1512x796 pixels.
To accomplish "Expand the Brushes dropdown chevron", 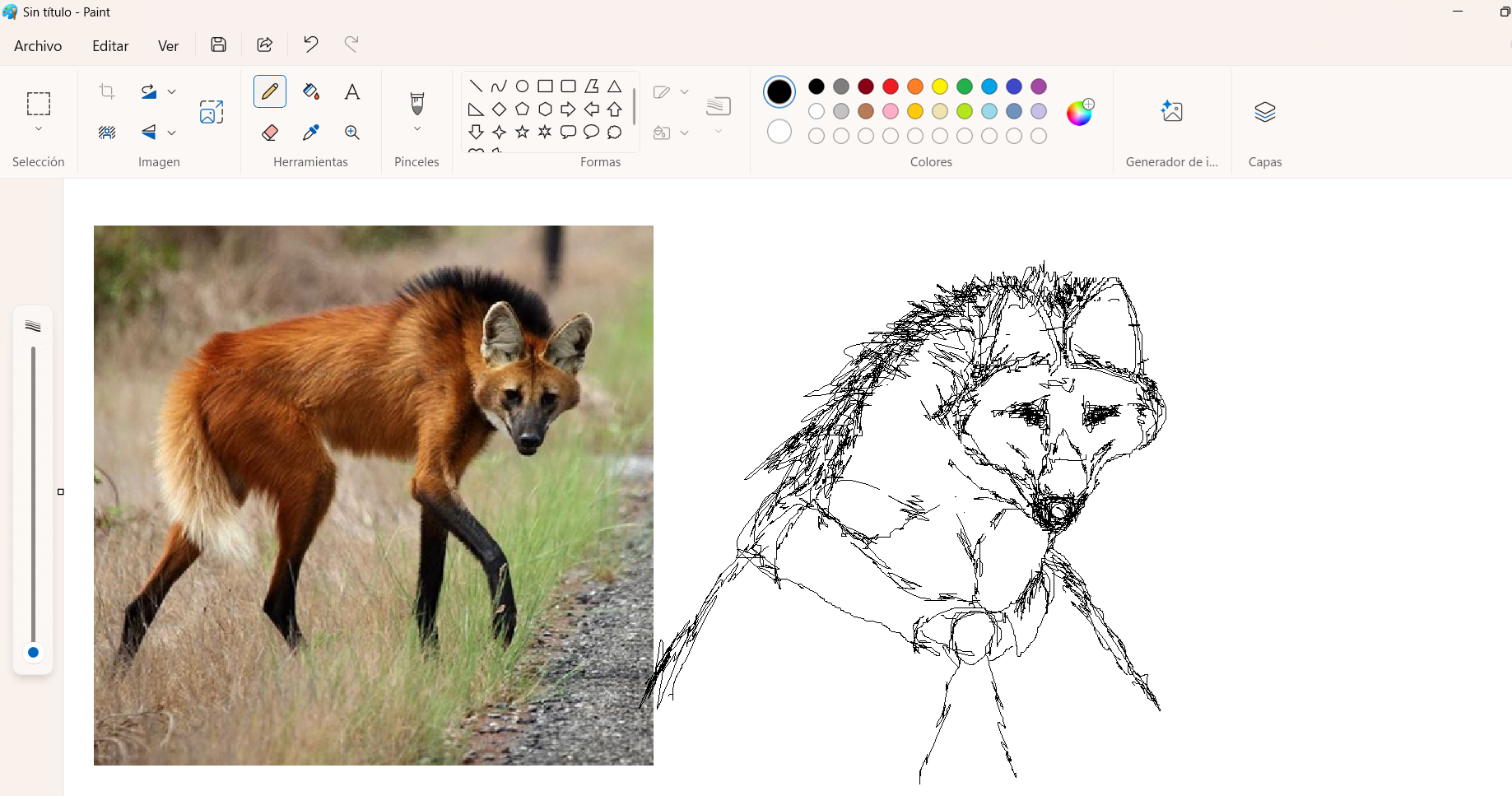I will [x=417, y=129].
